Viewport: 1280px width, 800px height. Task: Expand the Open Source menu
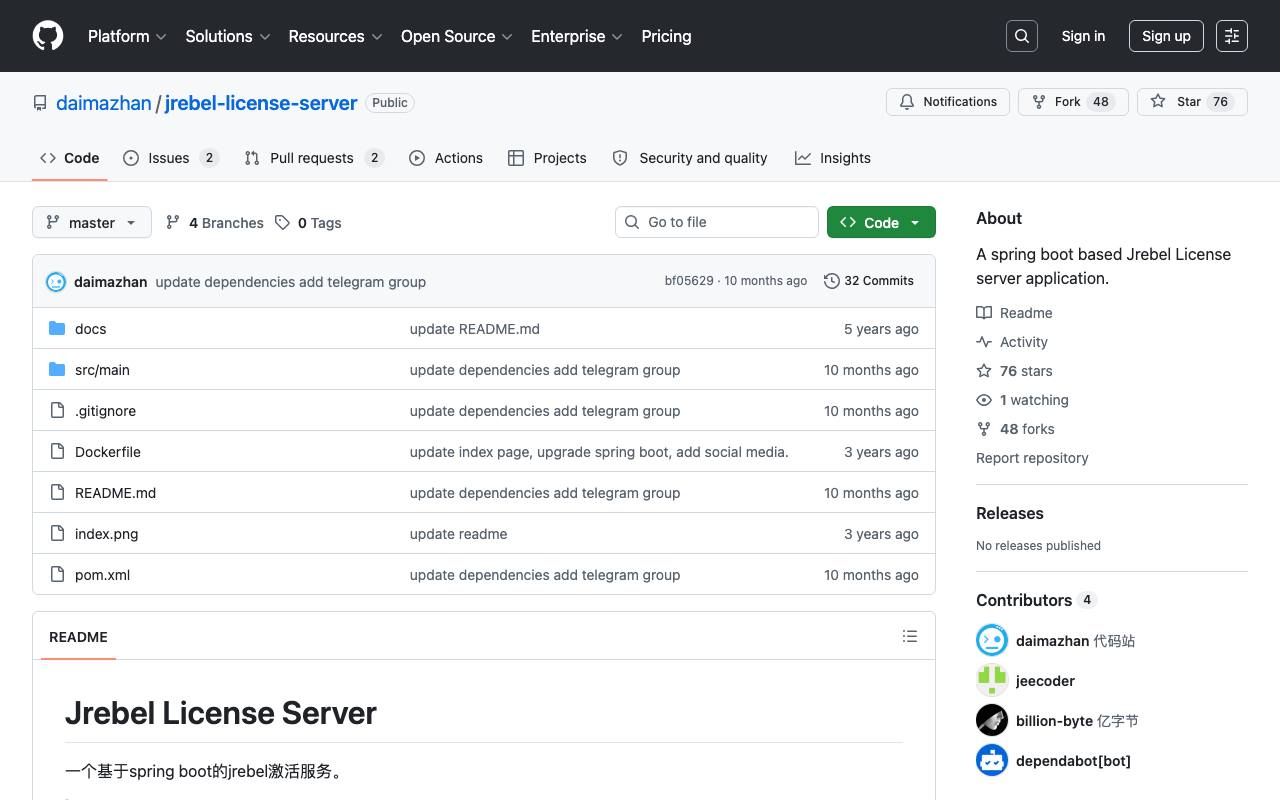(x=457, y=36)
